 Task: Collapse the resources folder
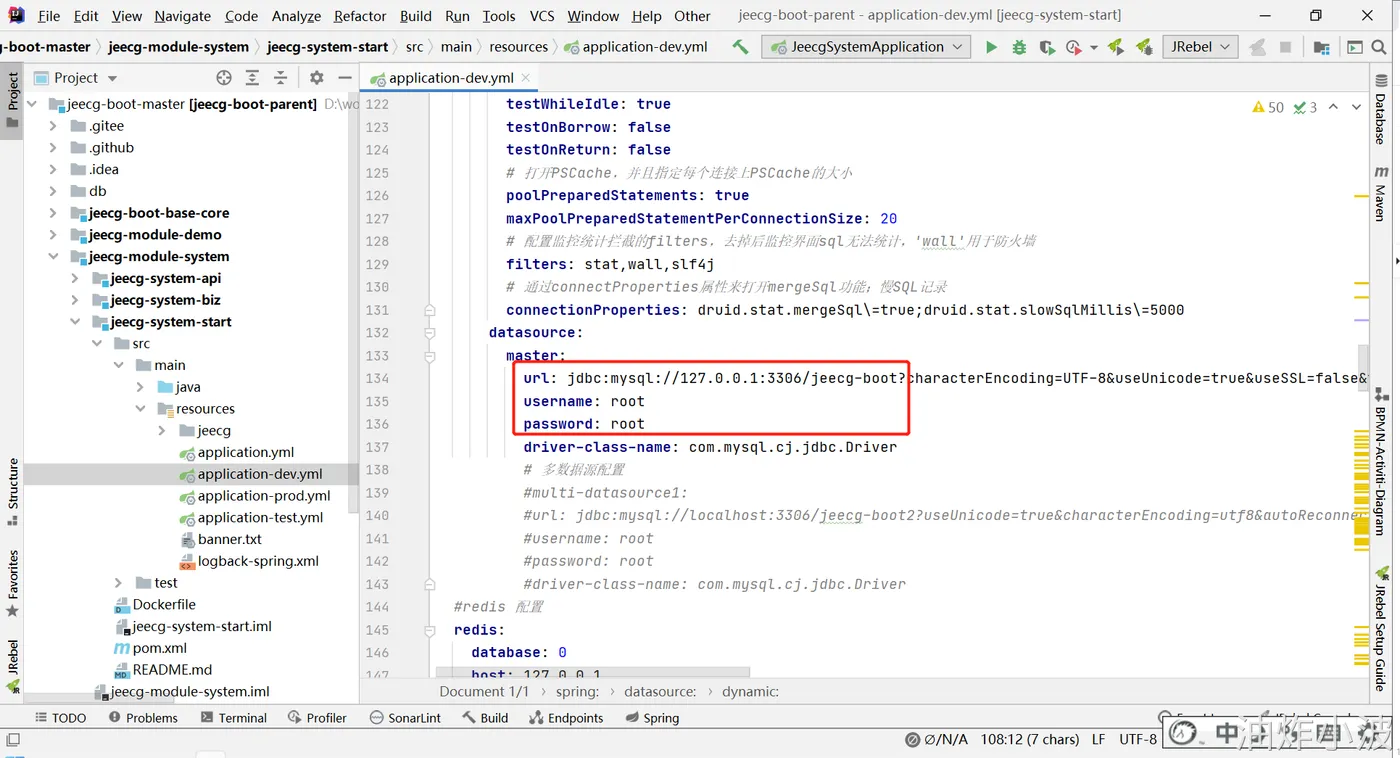tap(141, 409)
